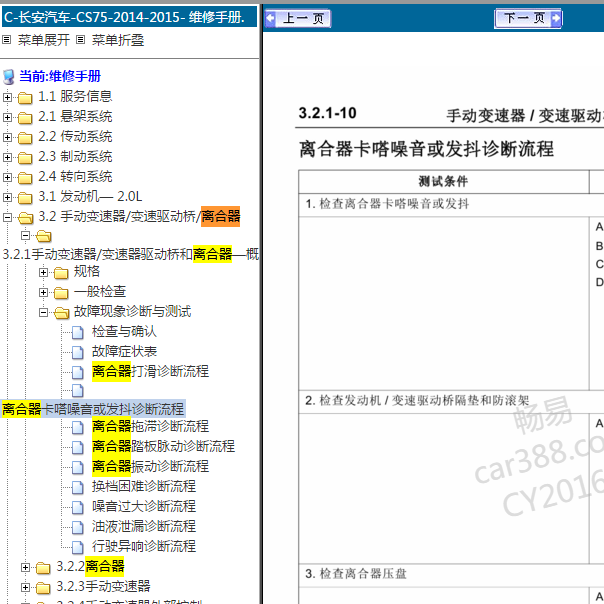This screenshot has width=604, height=604.
Task: Expand the 1.1 服务信息 node
Action: 7,97
